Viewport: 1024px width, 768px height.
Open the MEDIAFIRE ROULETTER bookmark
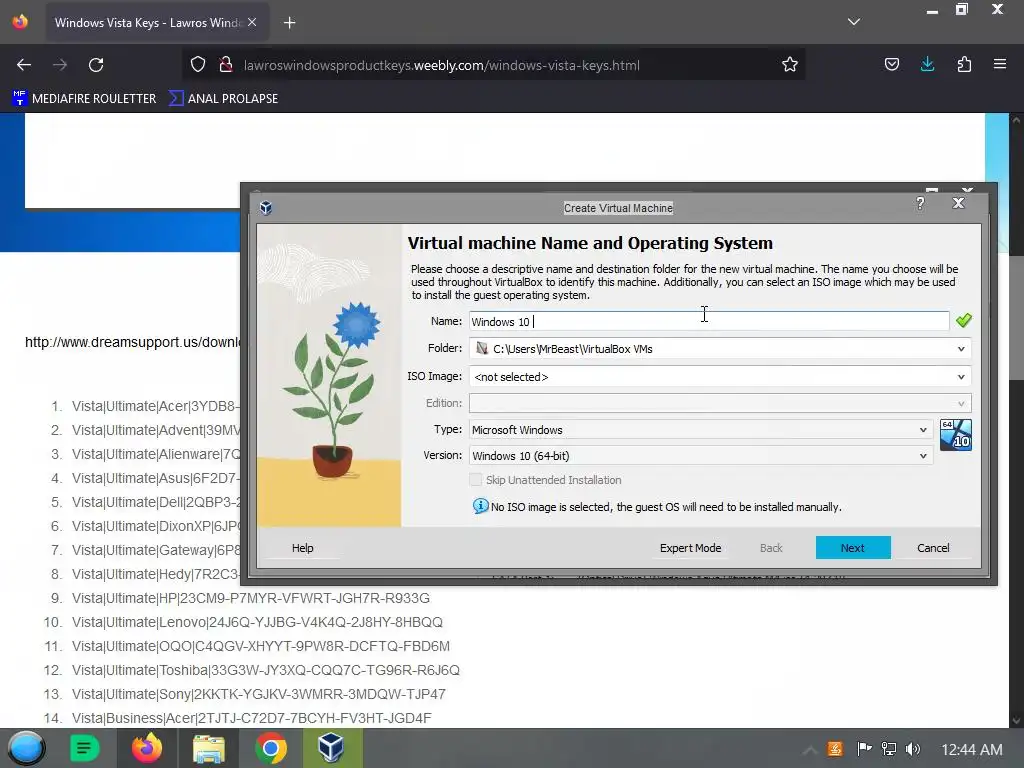(84, 99)
